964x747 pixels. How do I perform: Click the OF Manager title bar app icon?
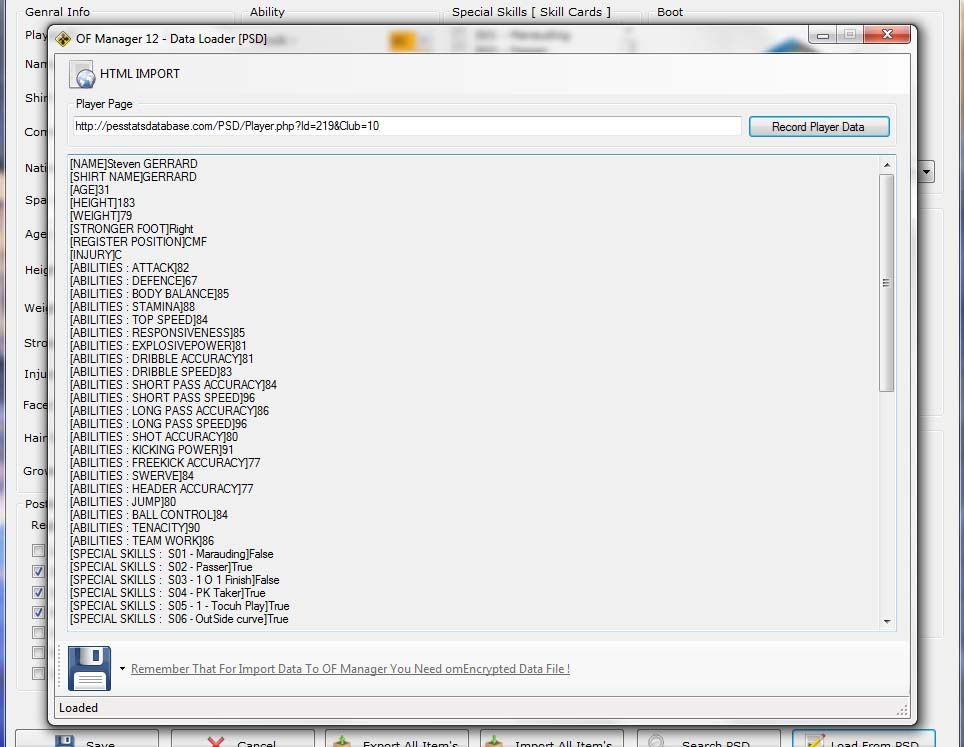pyautogui.click(x=63, y=39)
